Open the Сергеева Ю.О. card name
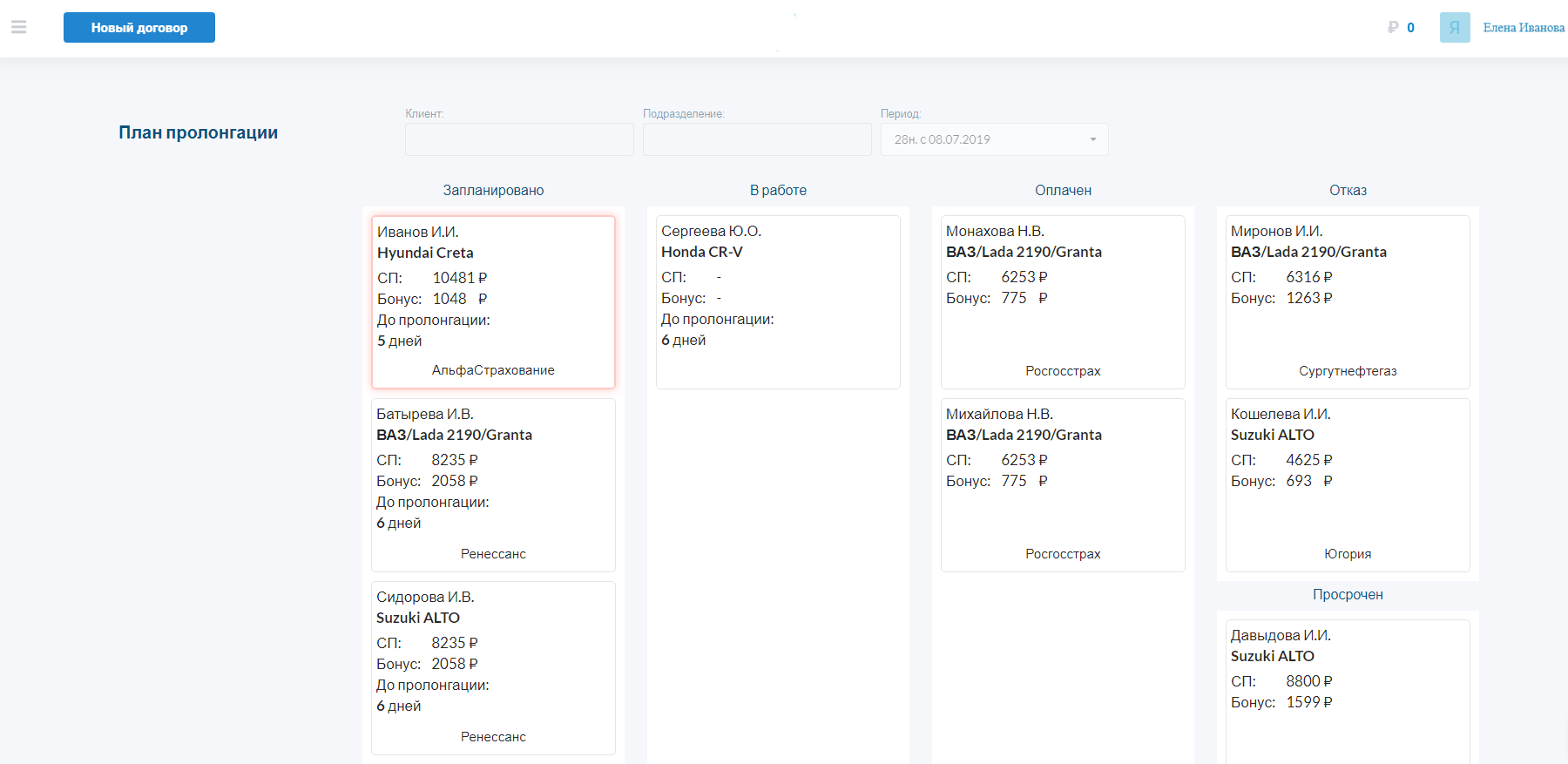 pos(711,231)
